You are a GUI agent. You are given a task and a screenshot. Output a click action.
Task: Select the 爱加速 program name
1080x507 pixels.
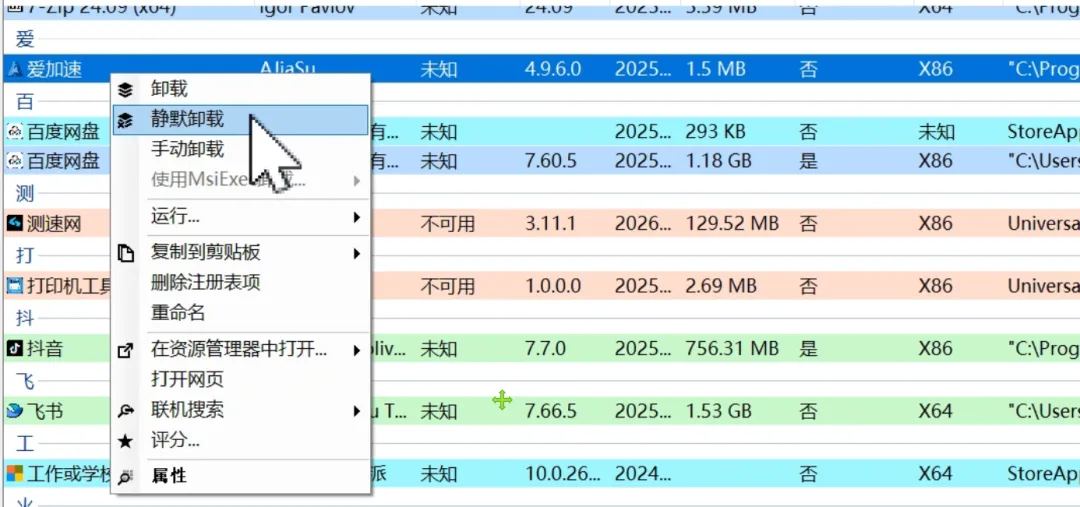54,69
